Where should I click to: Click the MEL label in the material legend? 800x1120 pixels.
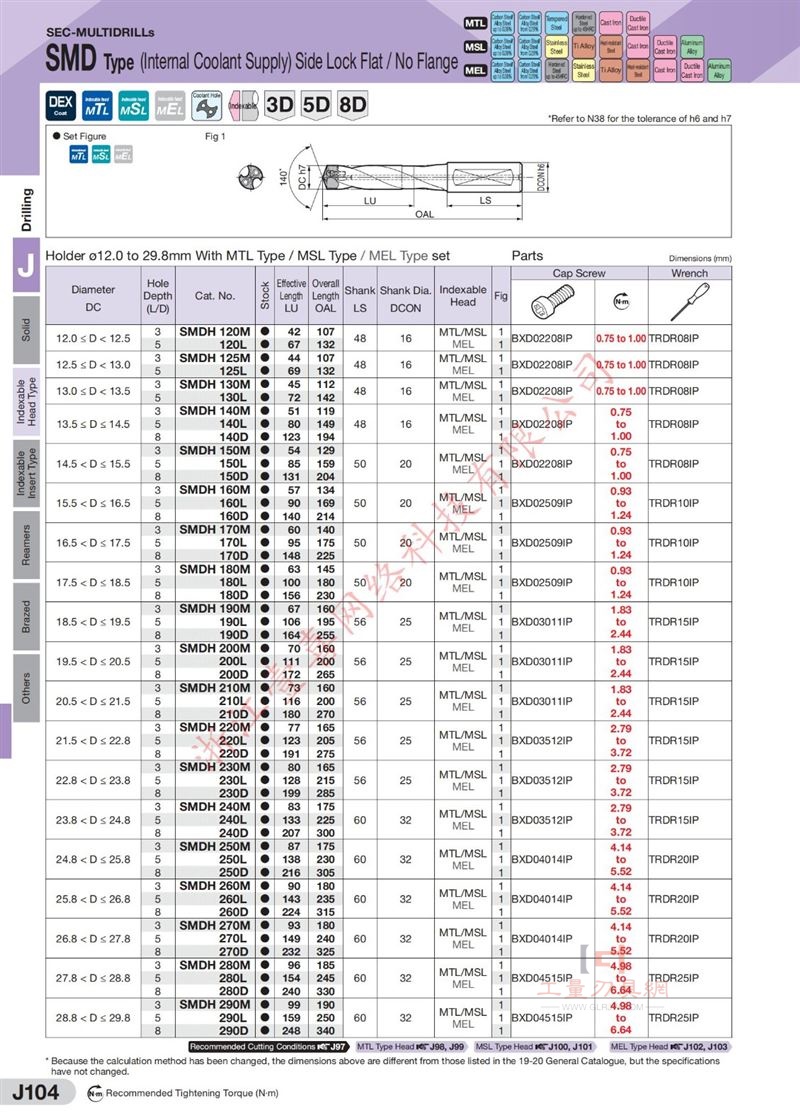click(475, 71)
